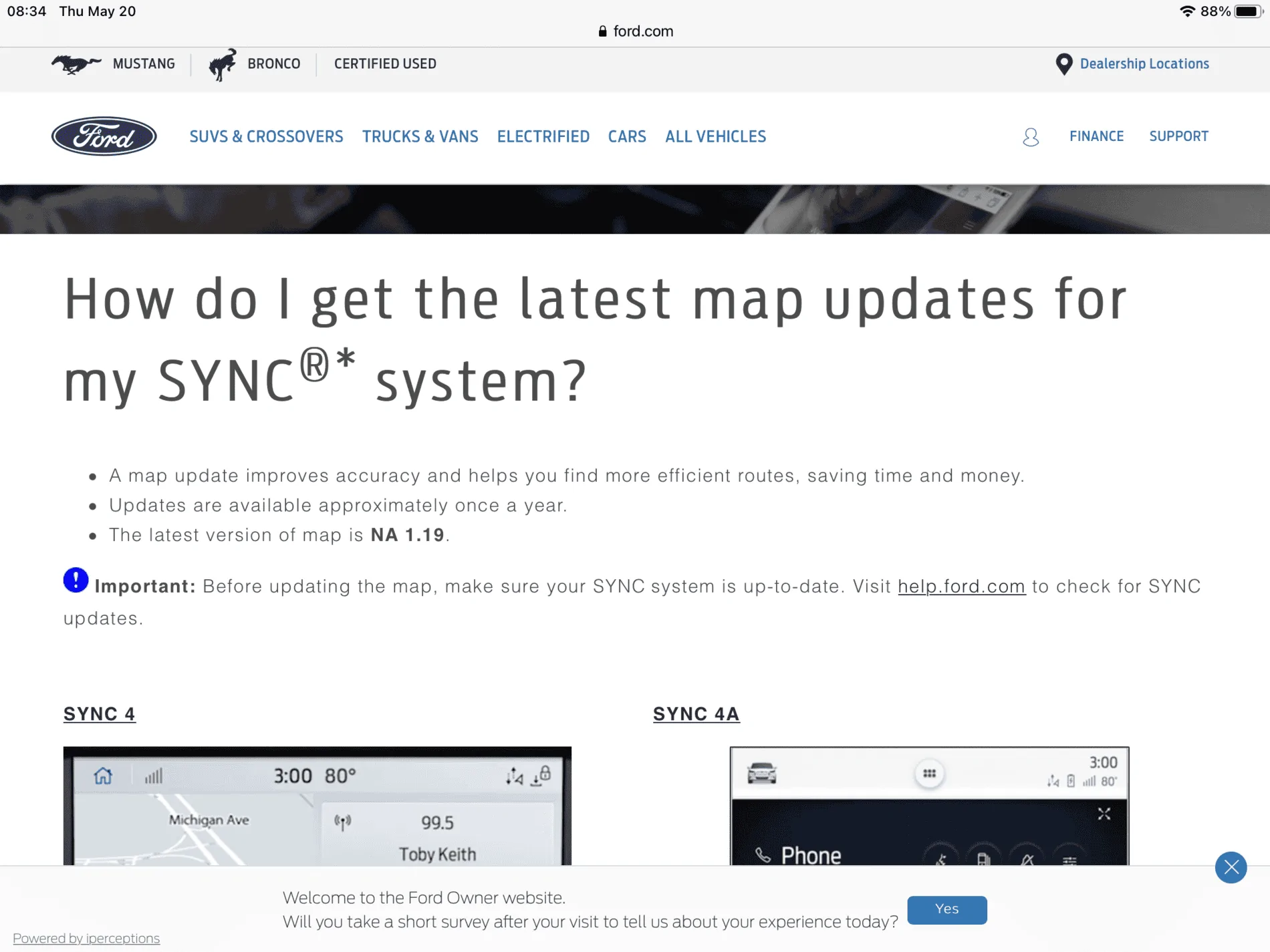Open ALL VEHICLES menu
Screen dimensions: 1270x952
715,137
